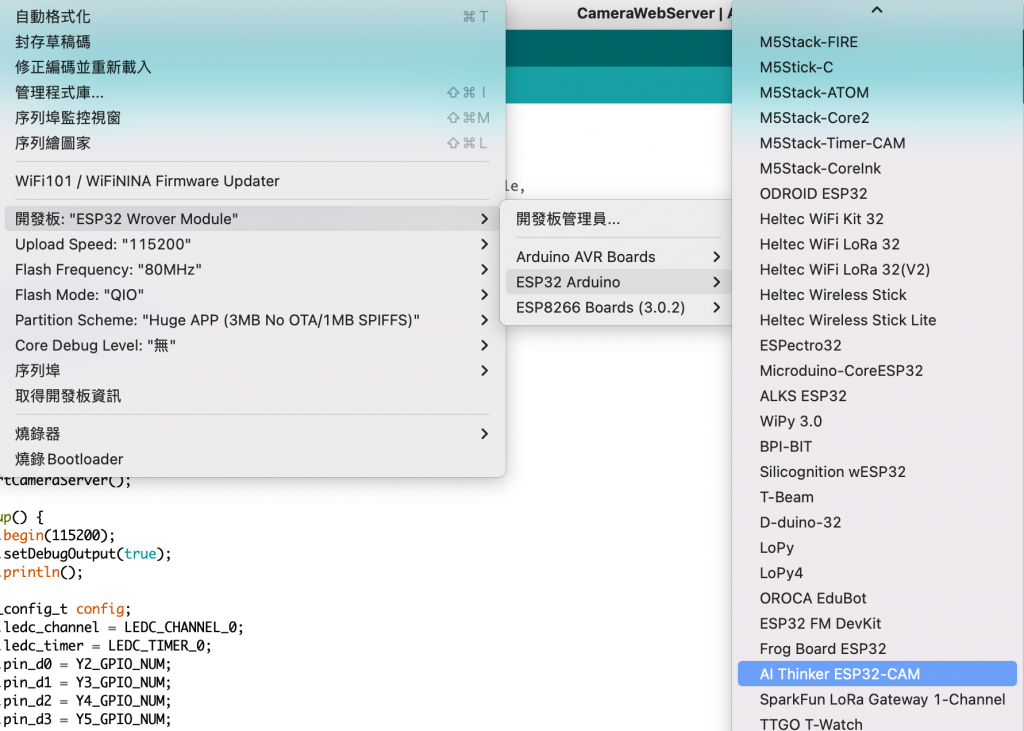Select BPI-BIT board

coord(877,447)
